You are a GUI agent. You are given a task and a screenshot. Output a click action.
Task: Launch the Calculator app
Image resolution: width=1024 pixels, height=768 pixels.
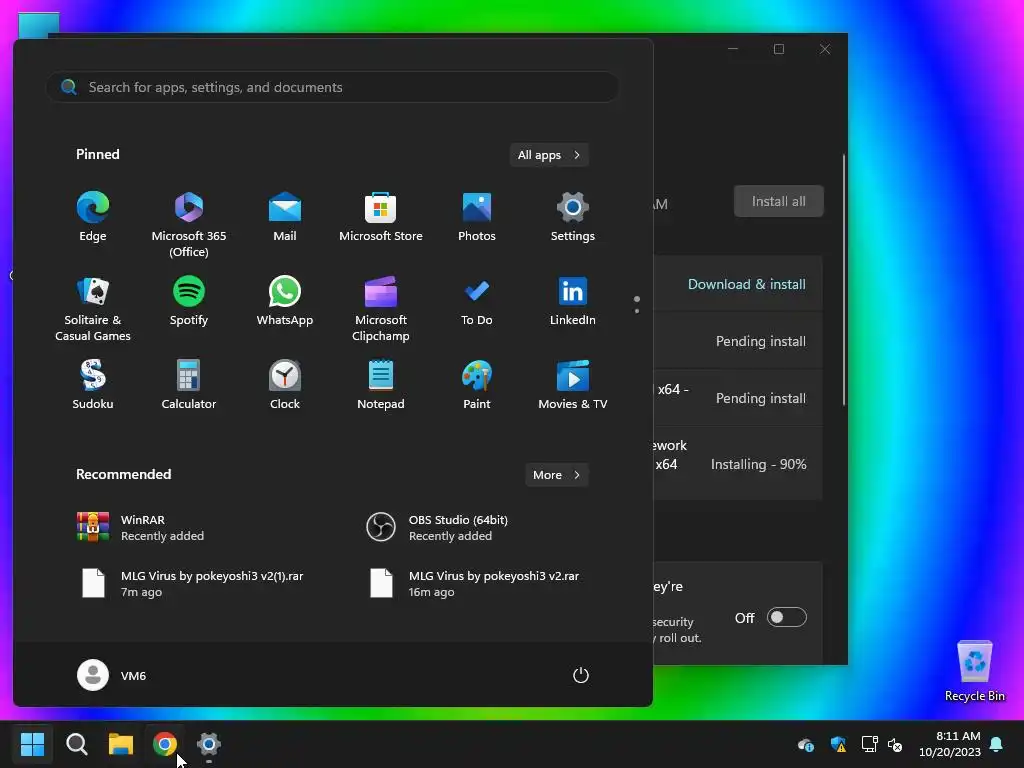coord(189,385)
